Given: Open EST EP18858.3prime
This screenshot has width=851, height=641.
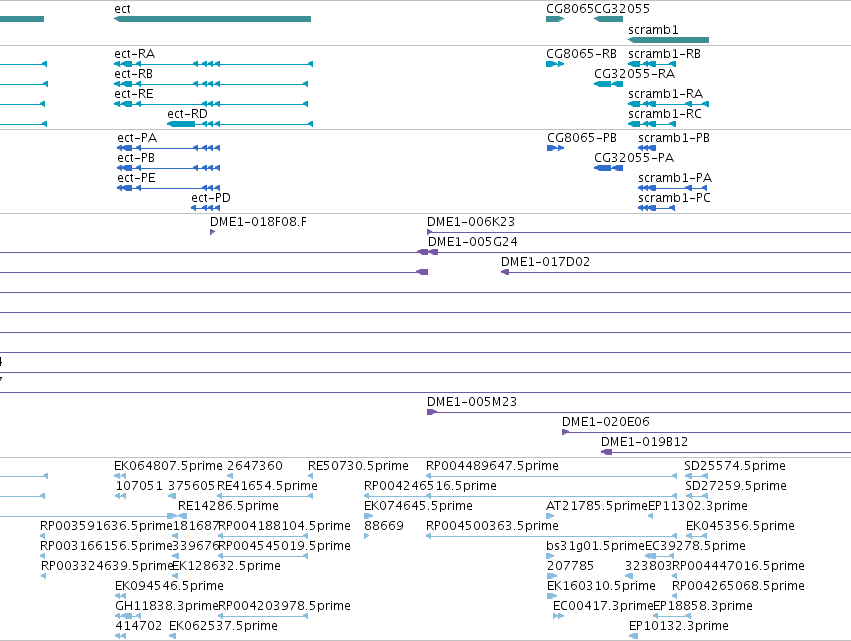Looking at the screenshot, I should click(x=703, y=607).
